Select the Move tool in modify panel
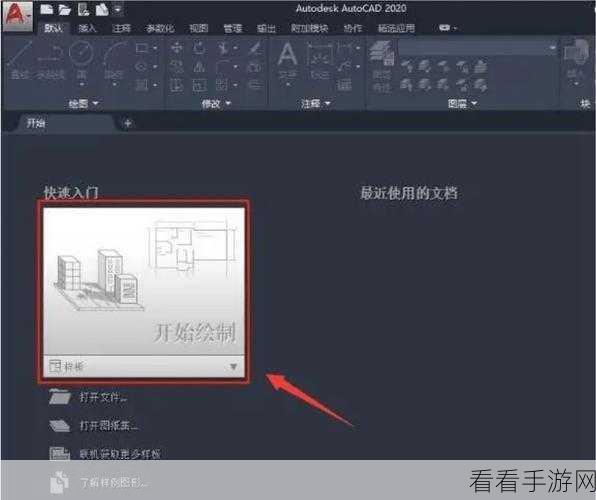Image resolution: width=596 pixels, height=500 pixels. 176,48
